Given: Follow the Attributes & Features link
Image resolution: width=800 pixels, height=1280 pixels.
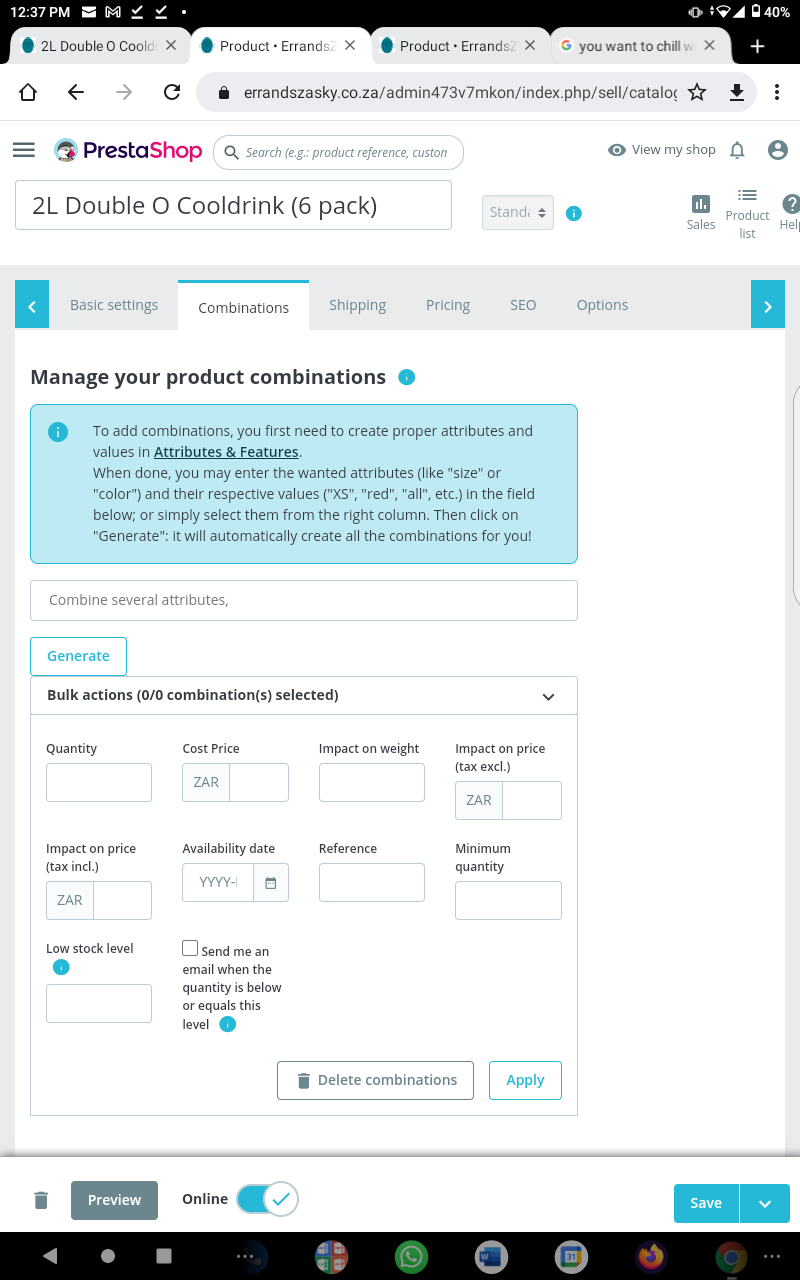Looking at the screenshot, I should coord(226,452).
